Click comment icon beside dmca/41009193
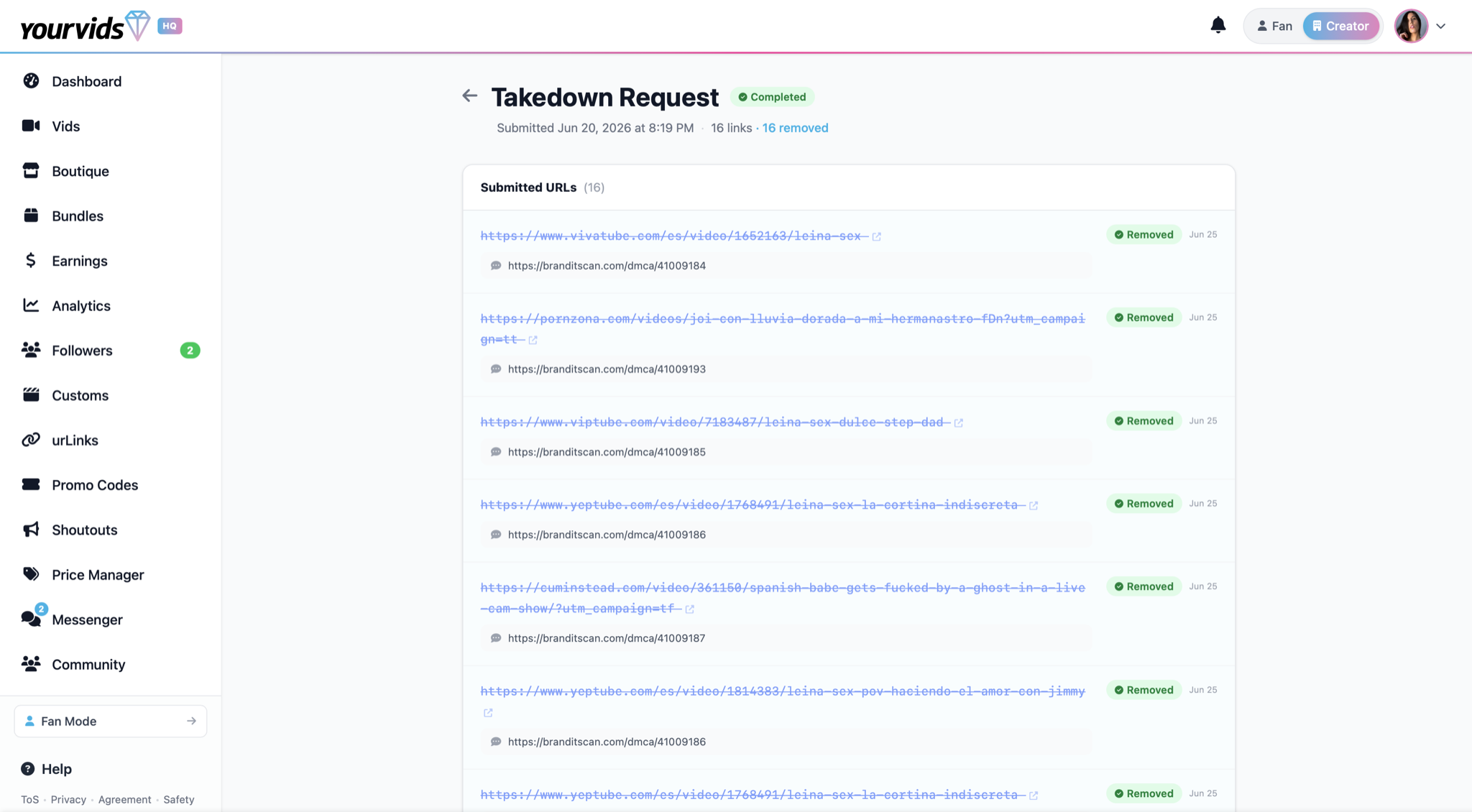Viewport: 1472px width, 812px height. tap(496, 369)
